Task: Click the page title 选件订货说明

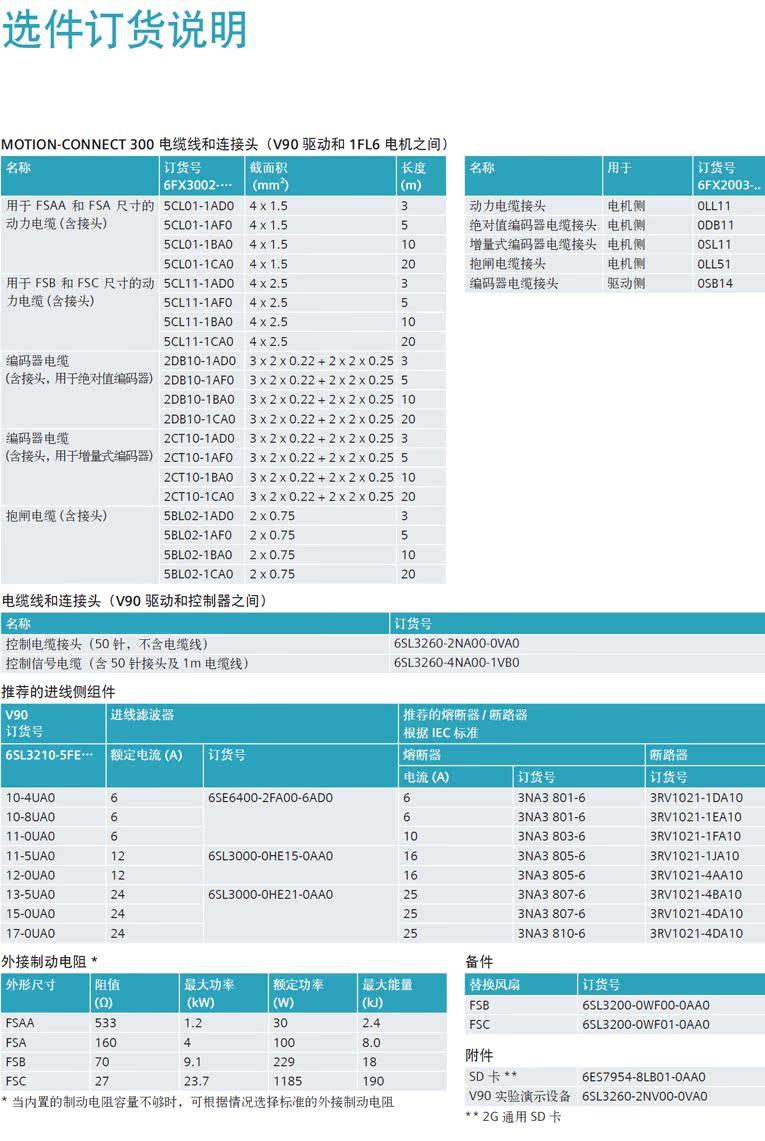Action: pyautogui.click(x=124, y=31)
